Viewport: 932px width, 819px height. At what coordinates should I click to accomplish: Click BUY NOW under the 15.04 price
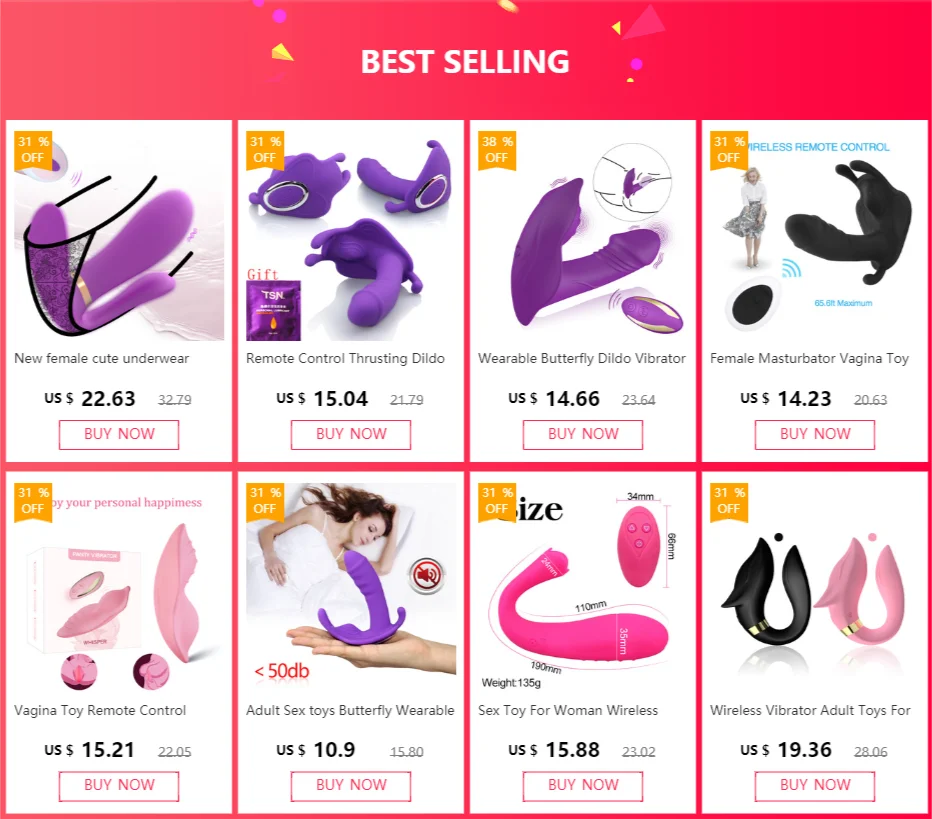tap(351, 434)
